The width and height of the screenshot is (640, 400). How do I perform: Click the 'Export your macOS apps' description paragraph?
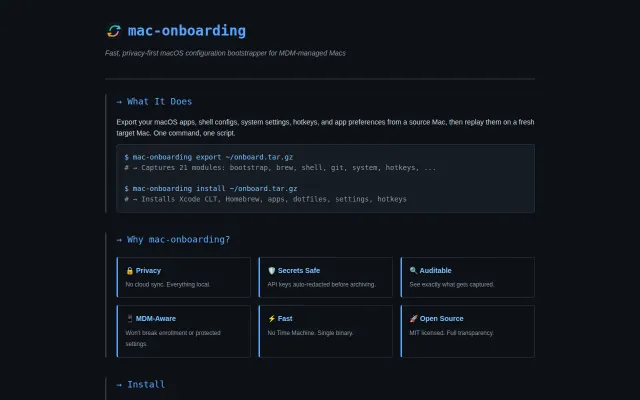[325, 128]
